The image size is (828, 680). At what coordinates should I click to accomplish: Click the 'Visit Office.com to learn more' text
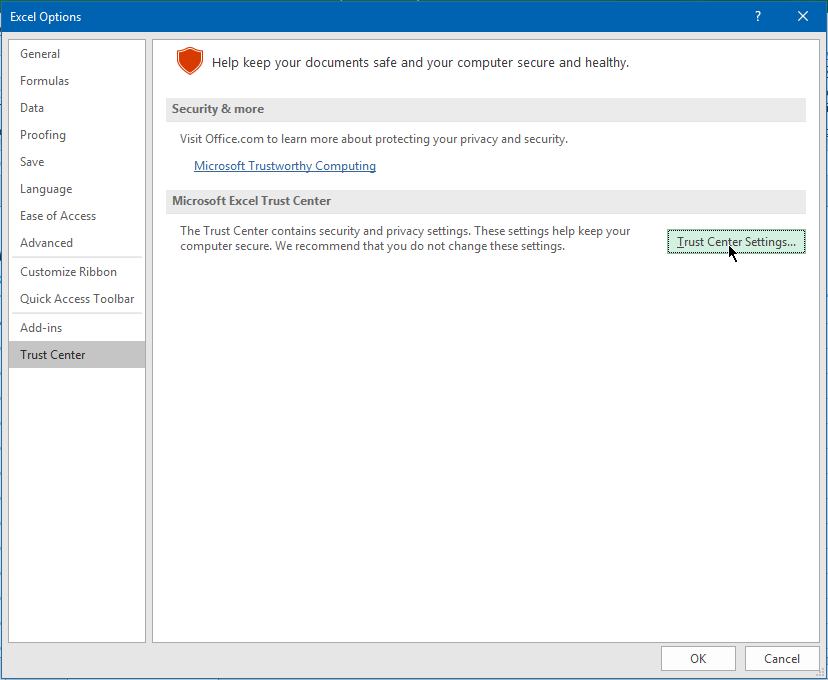[374, 139]
